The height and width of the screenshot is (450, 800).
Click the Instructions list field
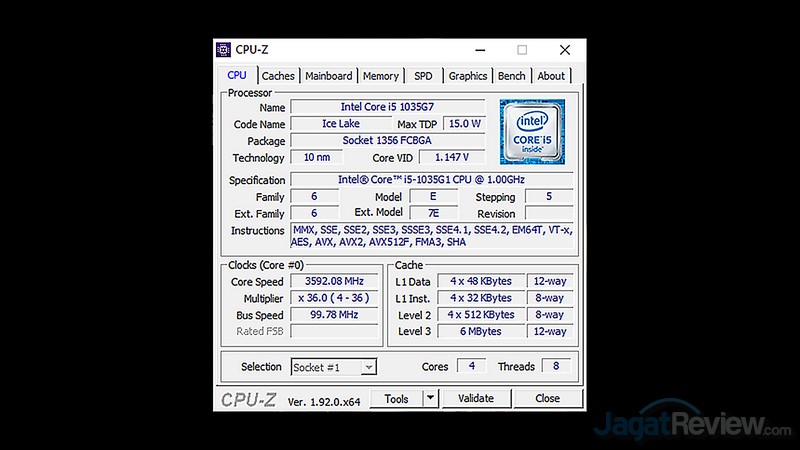431,236
